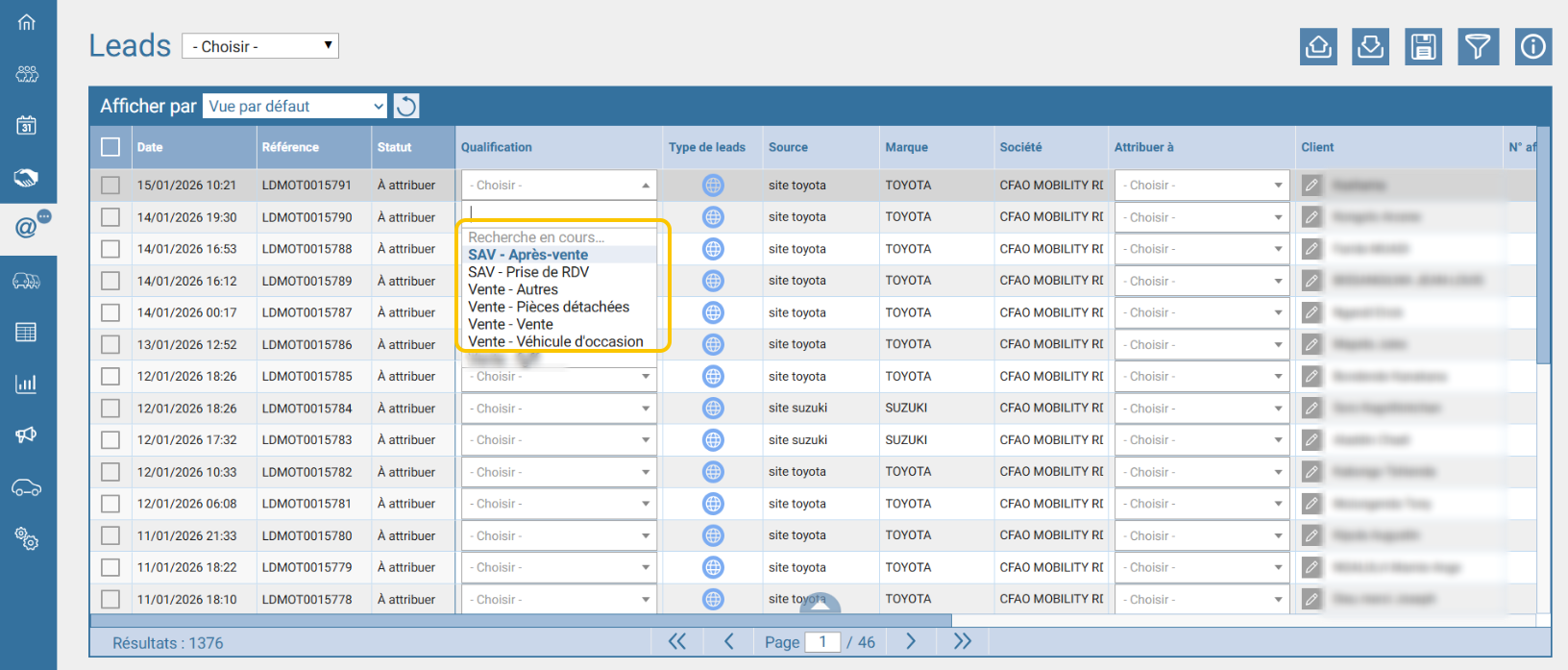1568x670 pixels.
Task: Click the save floppy disk icon
Action: point(1423,46)
